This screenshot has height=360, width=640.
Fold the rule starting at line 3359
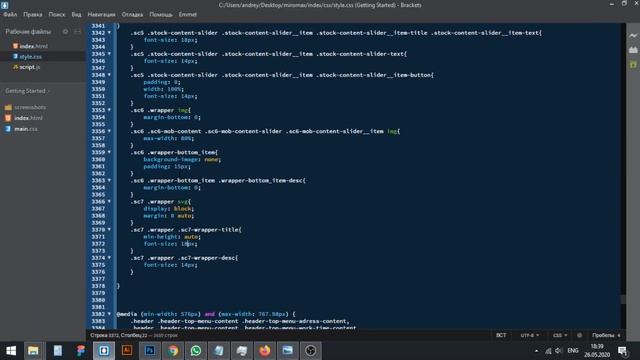click(109, 152)
